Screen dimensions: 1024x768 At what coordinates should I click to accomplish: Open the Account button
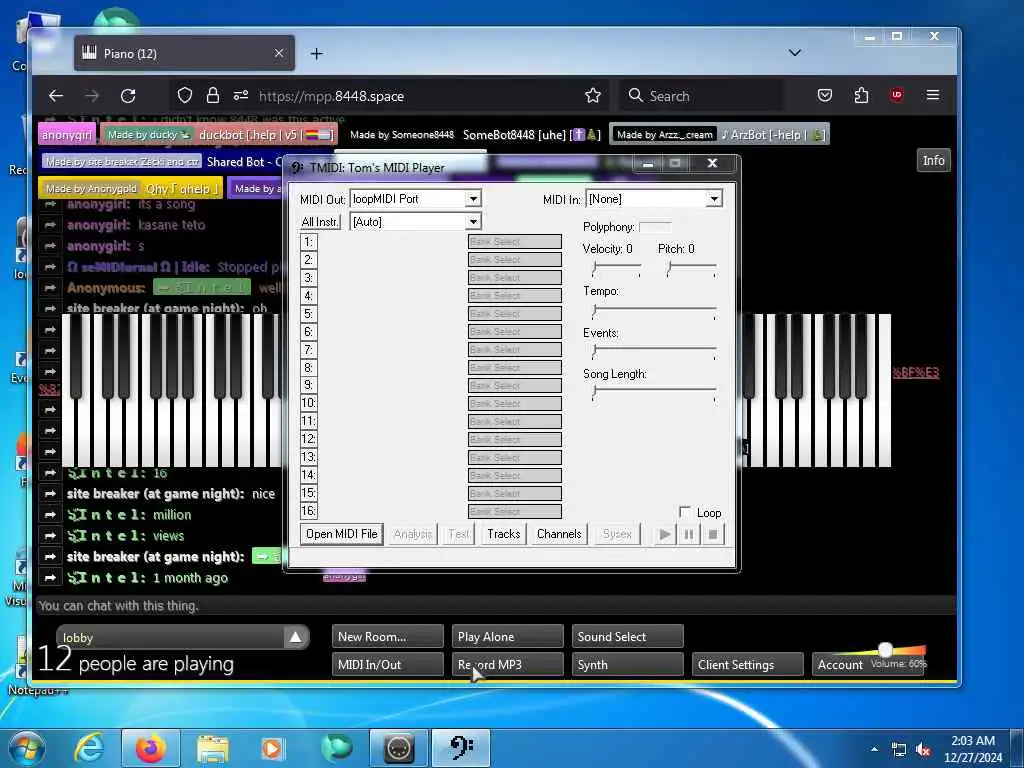tap(840, 665)
